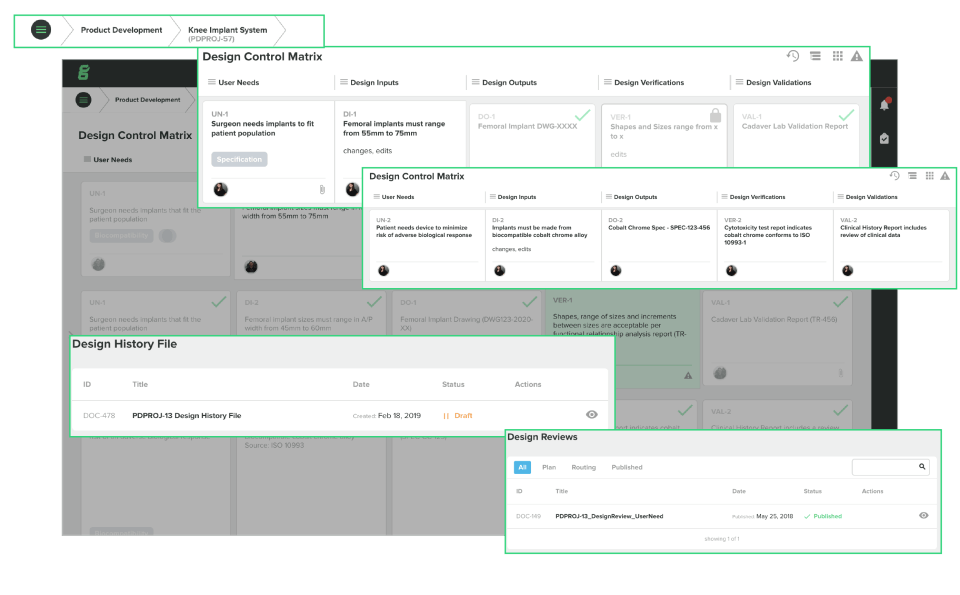Click Product Development breadcrumb in background window

tap(148, 100)
